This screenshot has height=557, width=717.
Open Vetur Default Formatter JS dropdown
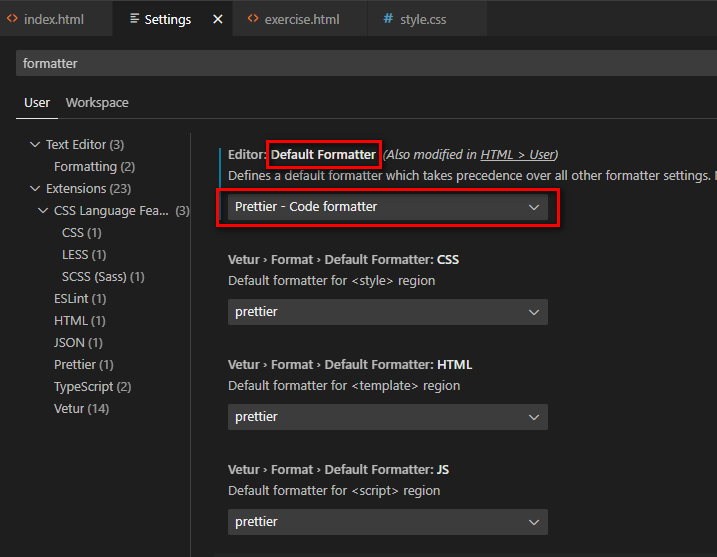388,522
